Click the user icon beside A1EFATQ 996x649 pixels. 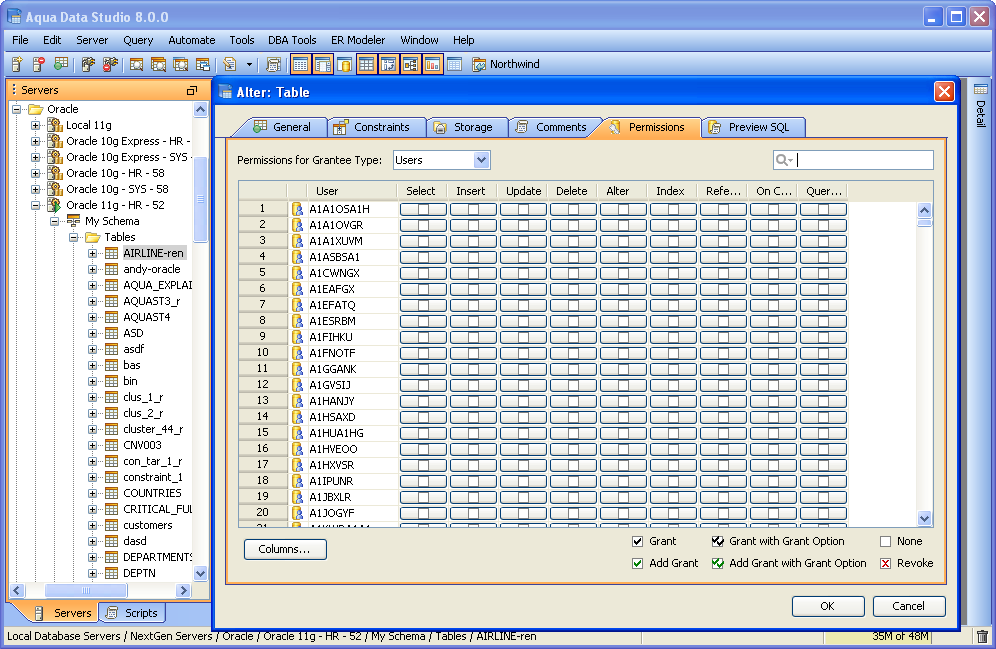pyautogui.click(x=297, y=305)
